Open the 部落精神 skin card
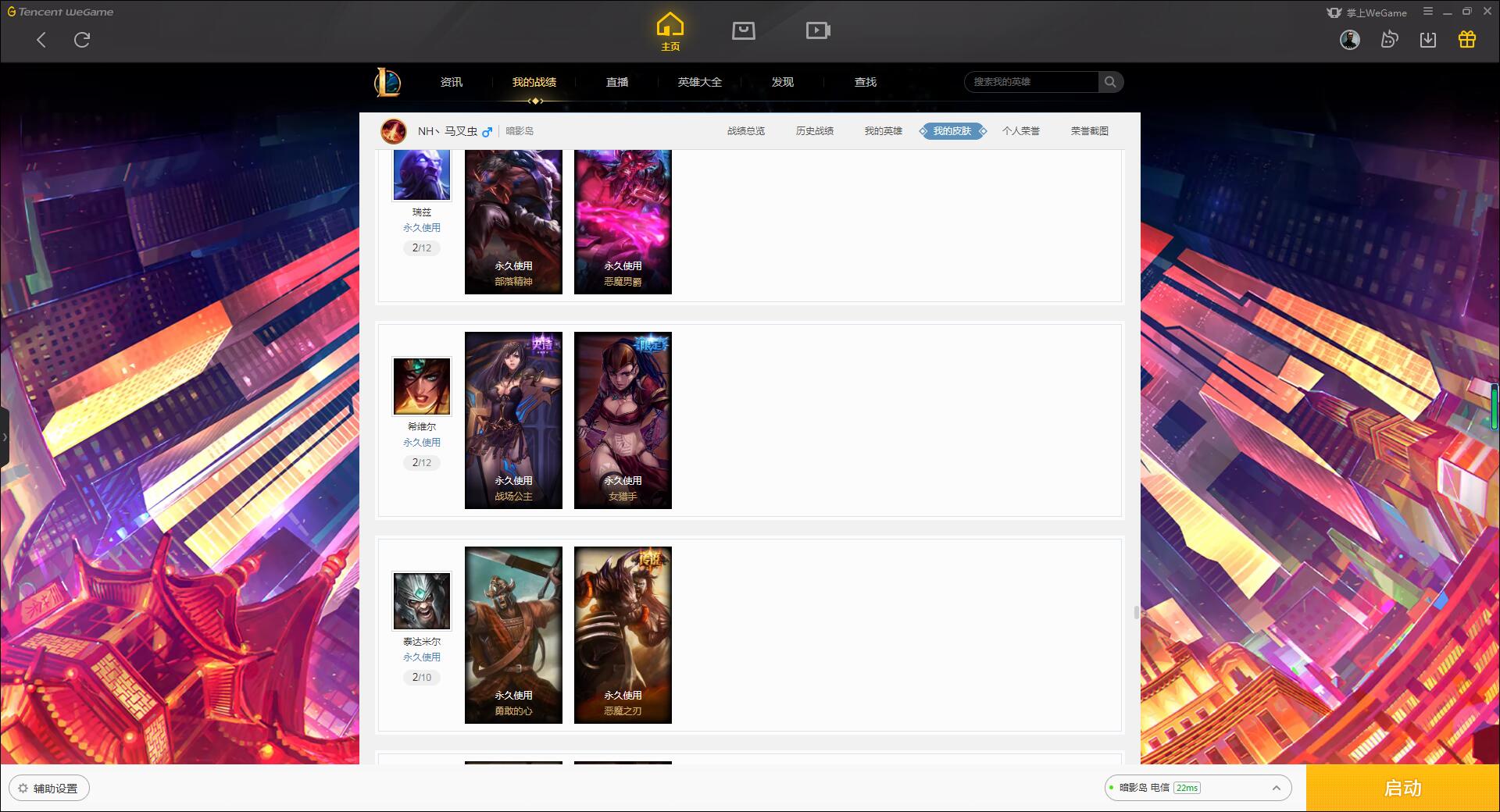 [x=513, y=222]
